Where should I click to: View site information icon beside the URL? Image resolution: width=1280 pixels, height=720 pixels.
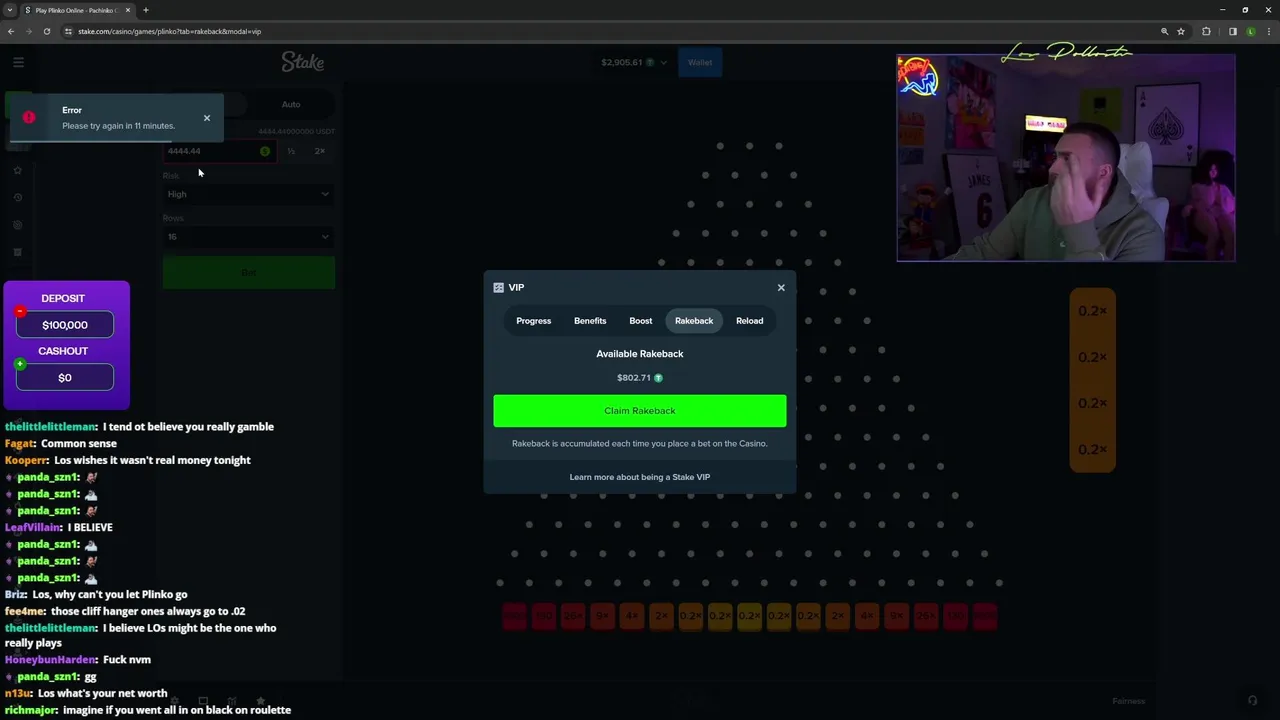coord(68,31)
